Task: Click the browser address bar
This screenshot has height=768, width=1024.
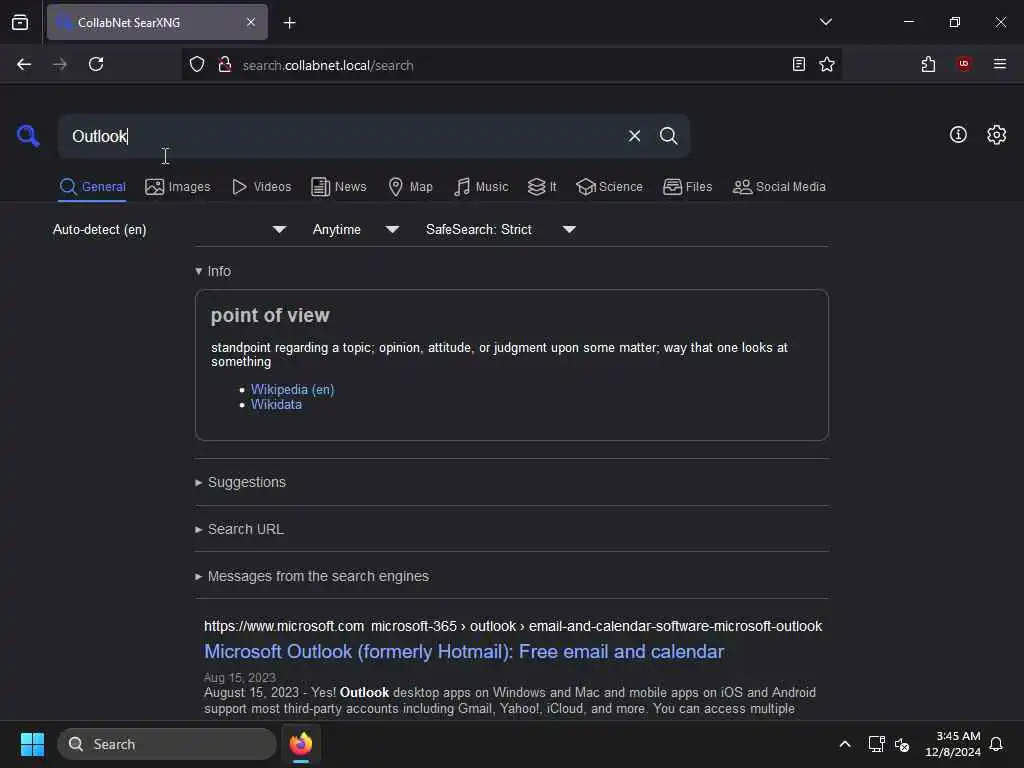Action: click(x=511, y=65)
